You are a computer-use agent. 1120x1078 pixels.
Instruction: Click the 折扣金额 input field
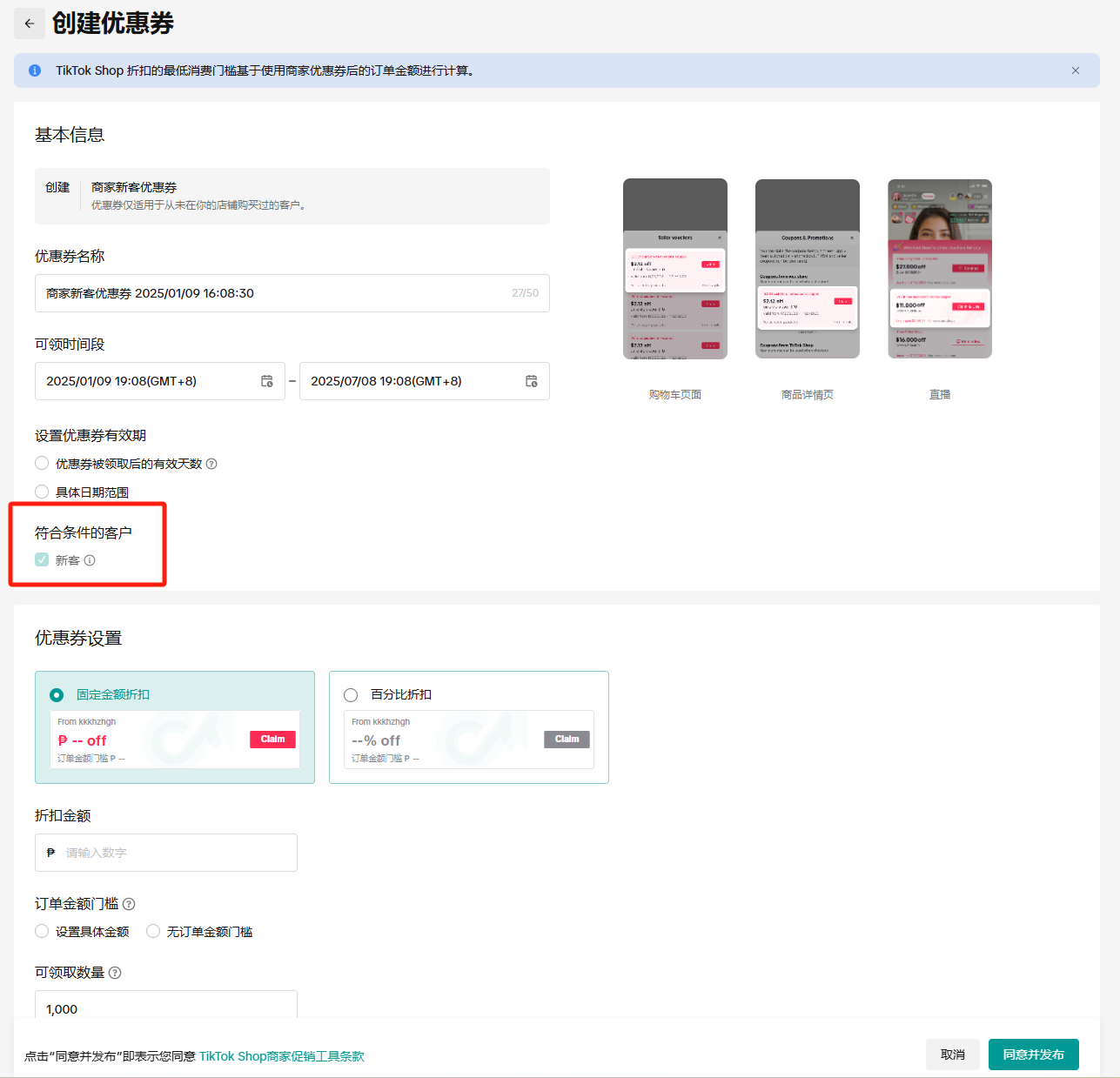coord(174,853)
